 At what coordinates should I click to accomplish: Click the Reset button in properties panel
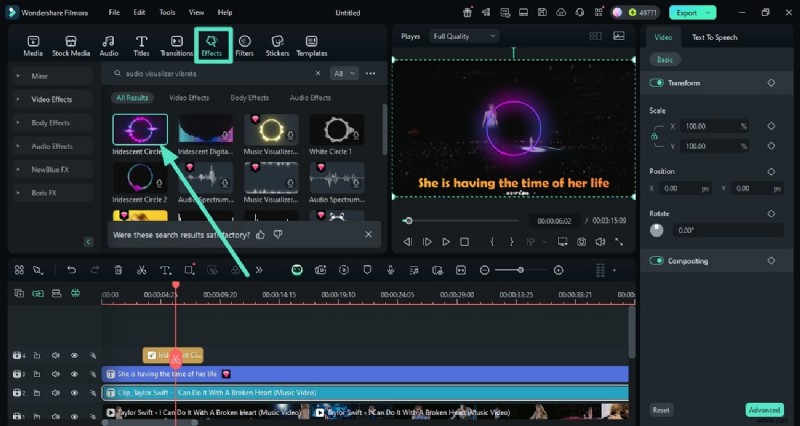[x=661, y=410]
